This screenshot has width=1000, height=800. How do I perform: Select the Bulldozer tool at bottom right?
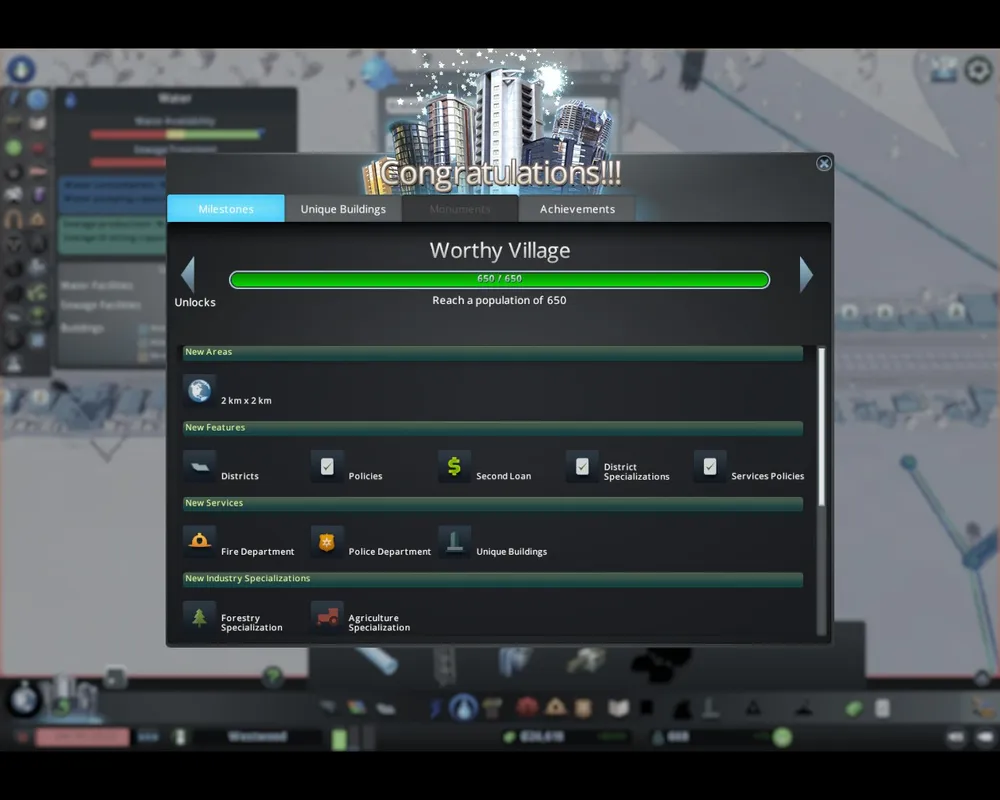click(x=983, y=707)
